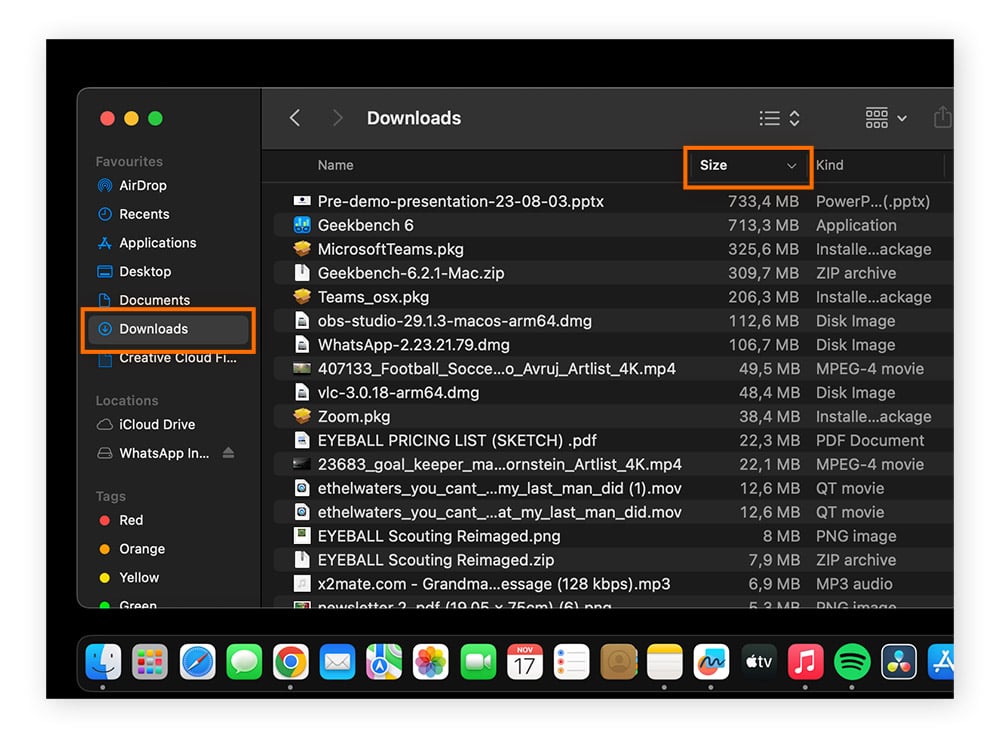1000x737 pixels.
Task: Sort files by the Name column
Action: pyautogui.click(x=335, y=165)
